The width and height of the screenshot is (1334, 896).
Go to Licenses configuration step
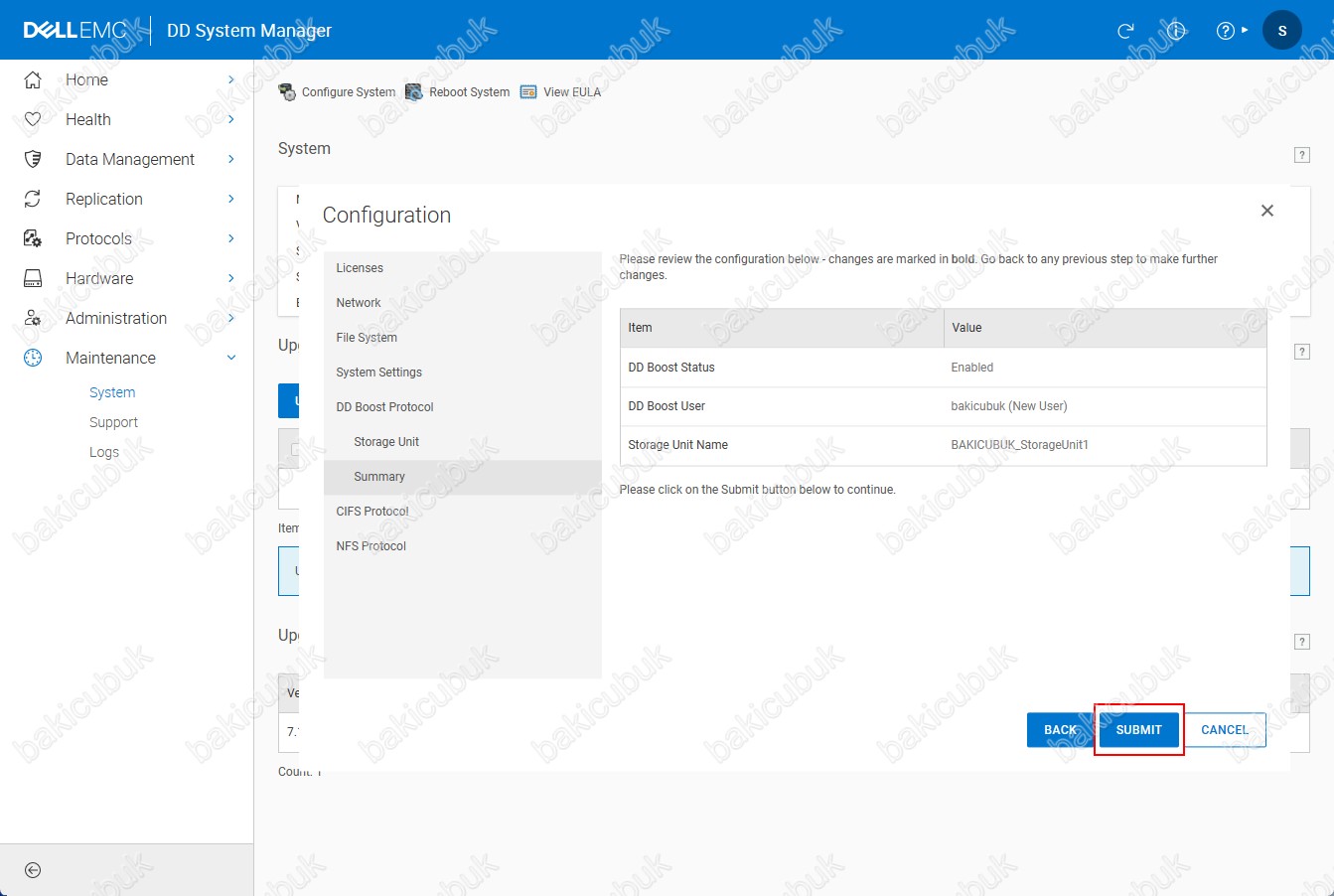(x=463, y=268)
